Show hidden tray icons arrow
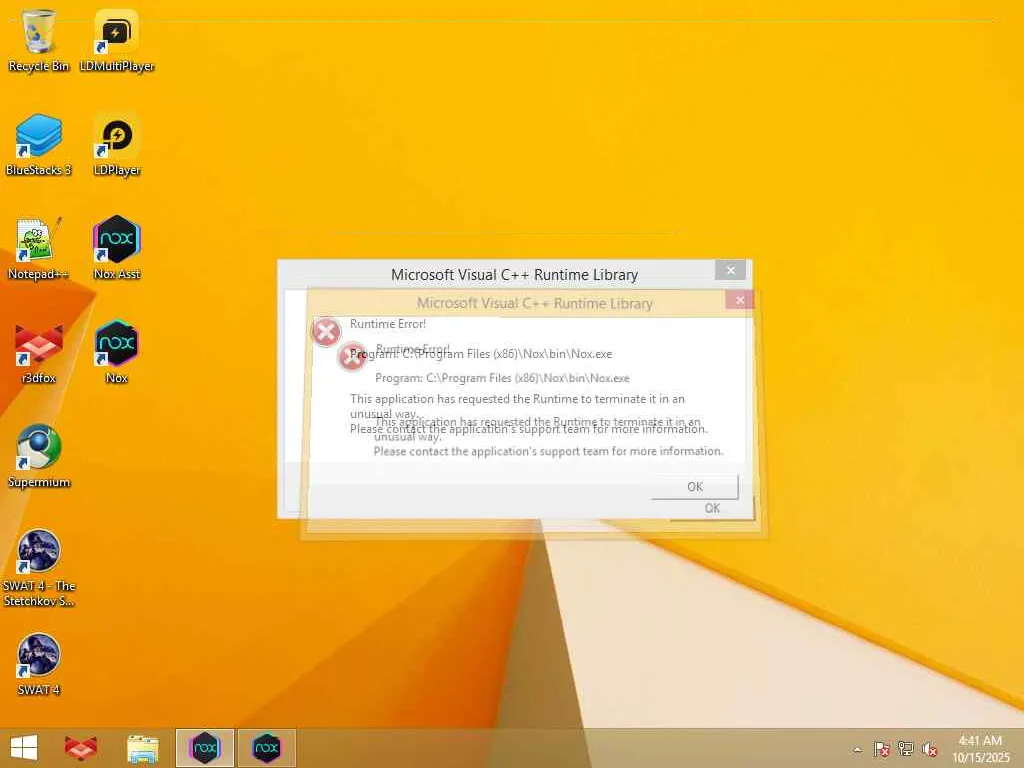The width and height of the screenshot is (1024, 768). pos(857,749)
